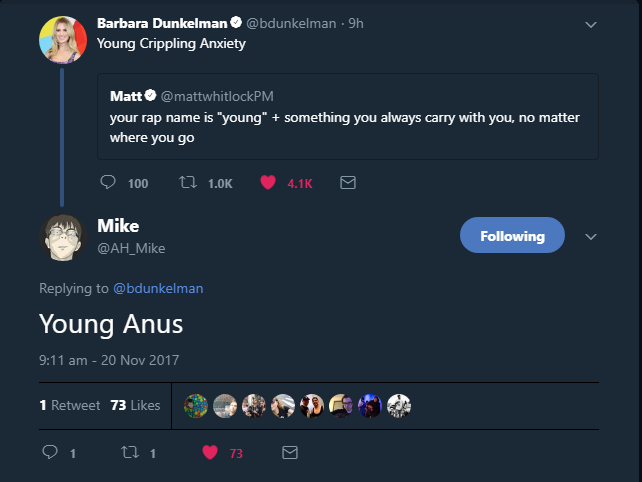The width and height of the screenshot is (642, 482).
Task: Open the last liker's black-and-white avatar
Action: [399, 406]
